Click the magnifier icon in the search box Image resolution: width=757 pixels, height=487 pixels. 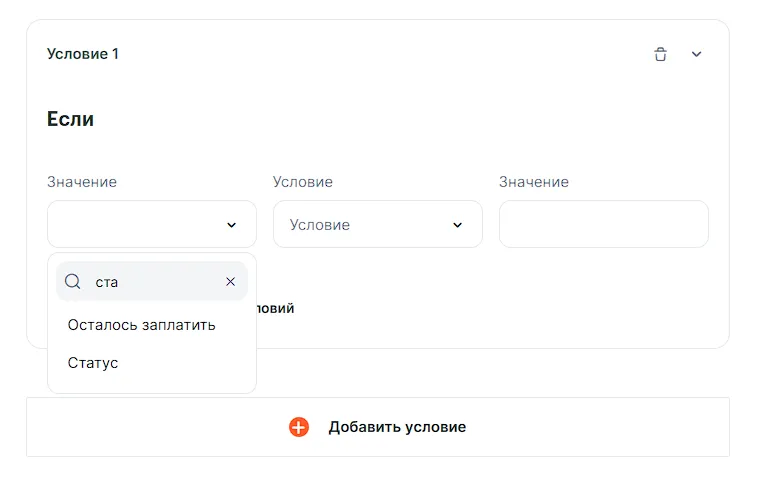point(73,282)
